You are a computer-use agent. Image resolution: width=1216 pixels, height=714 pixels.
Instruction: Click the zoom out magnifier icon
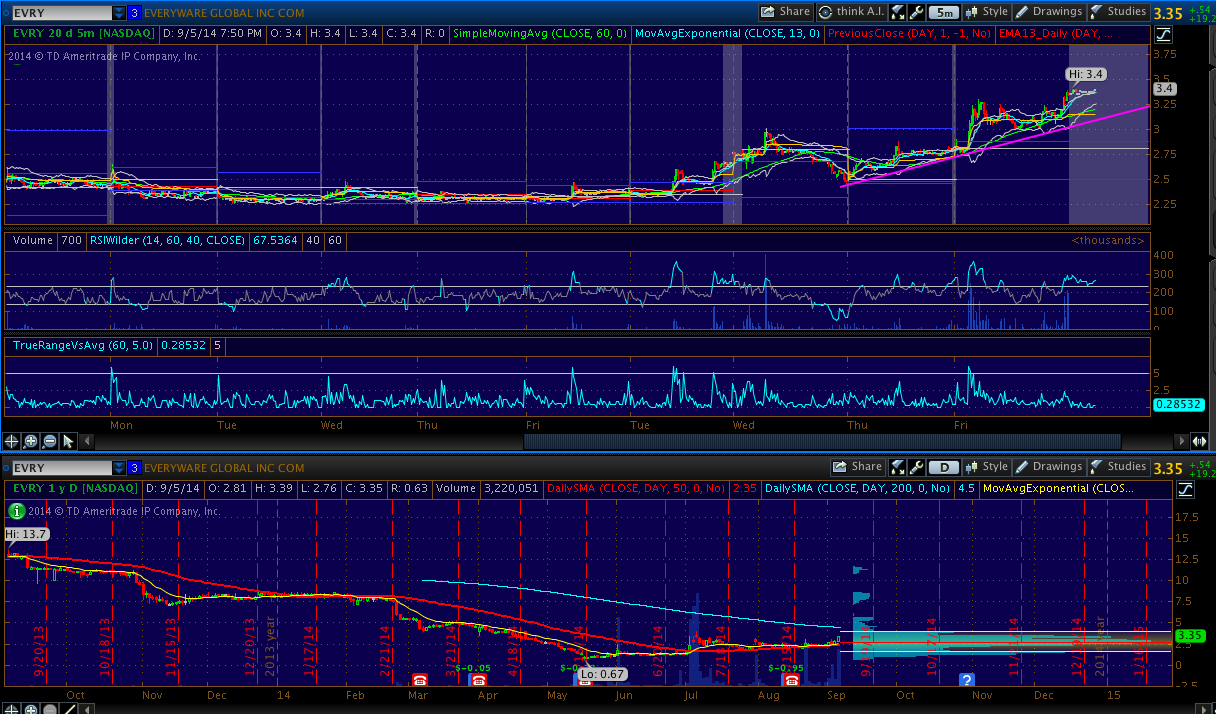49,441
